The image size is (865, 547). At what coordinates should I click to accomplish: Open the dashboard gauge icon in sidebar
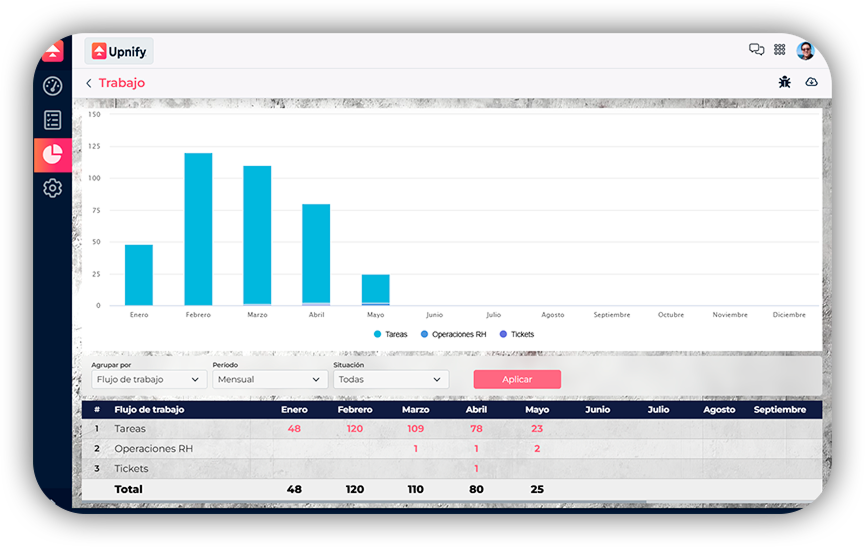click(x=53, y=86)
